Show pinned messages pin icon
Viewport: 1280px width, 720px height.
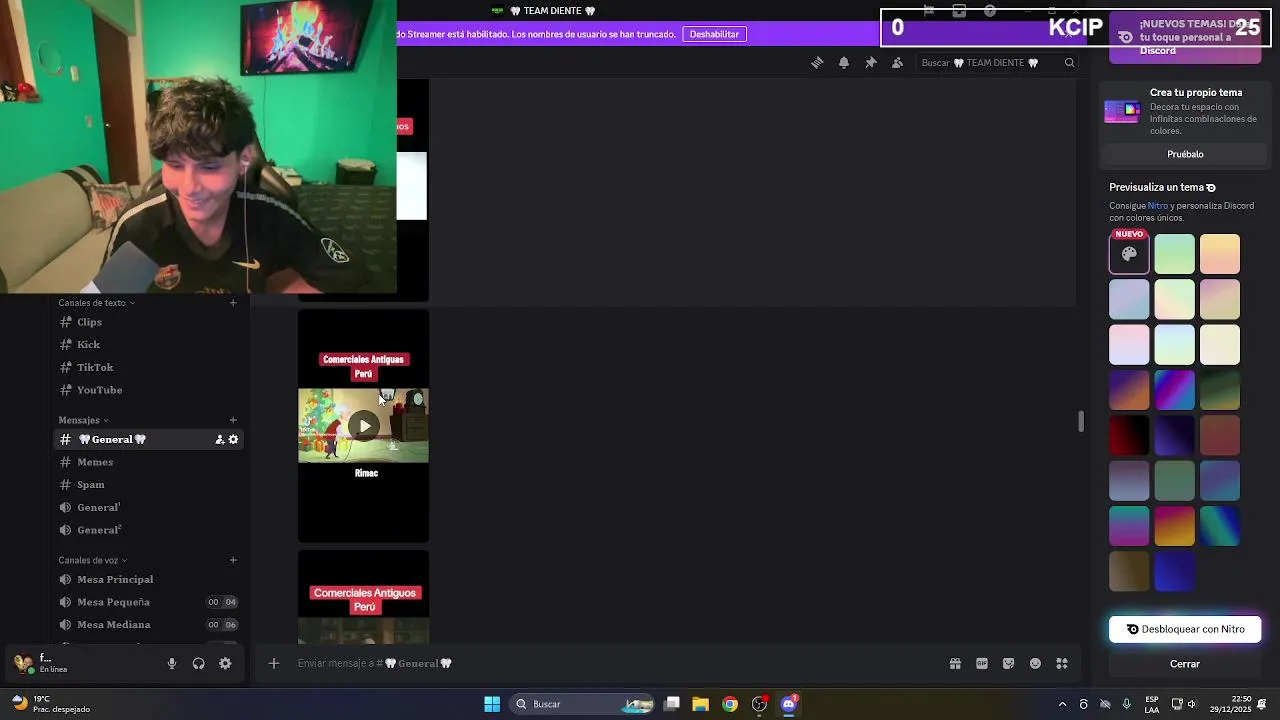(x=871, y=63)
